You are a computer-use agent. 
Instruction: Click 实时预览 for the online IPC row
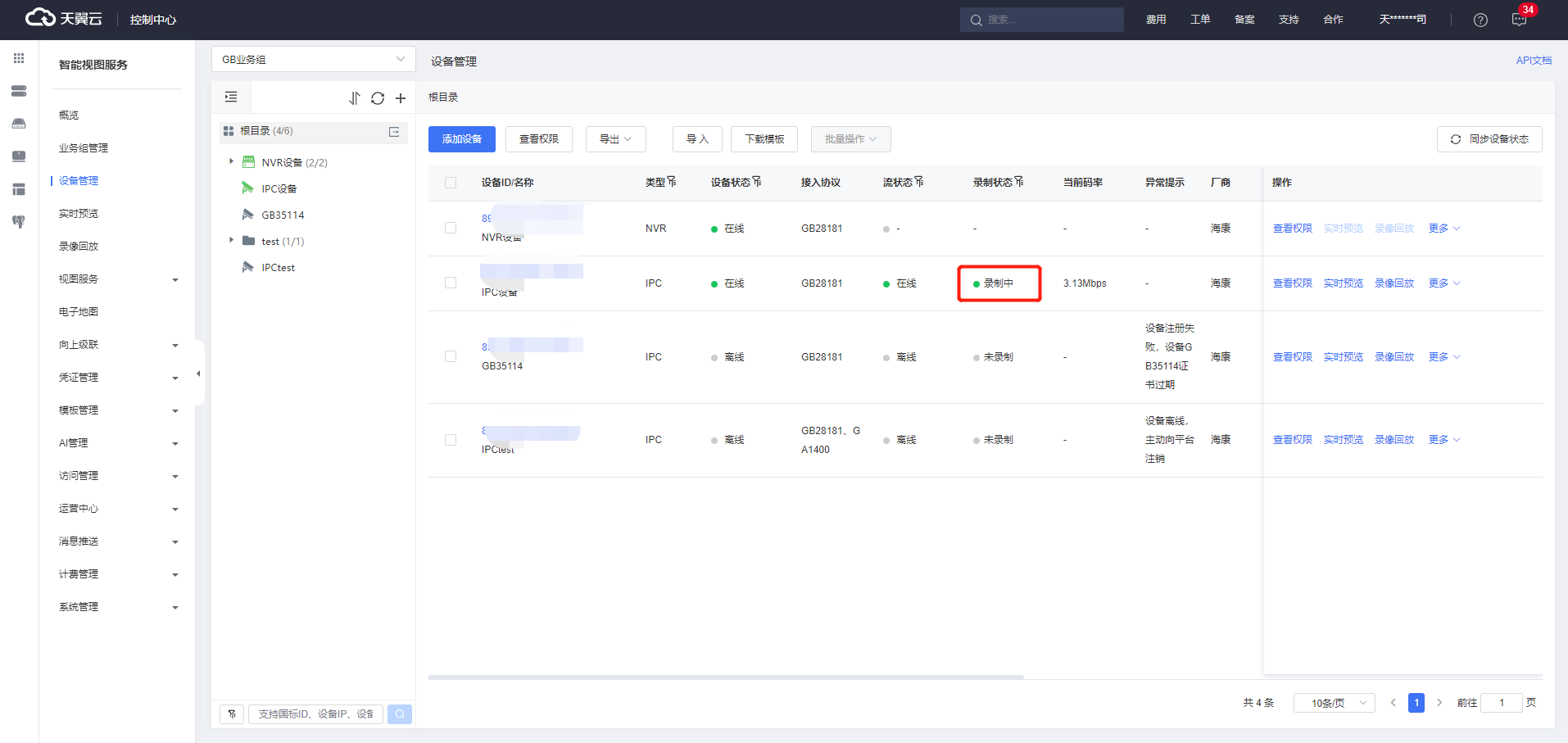pos(1344,283)
